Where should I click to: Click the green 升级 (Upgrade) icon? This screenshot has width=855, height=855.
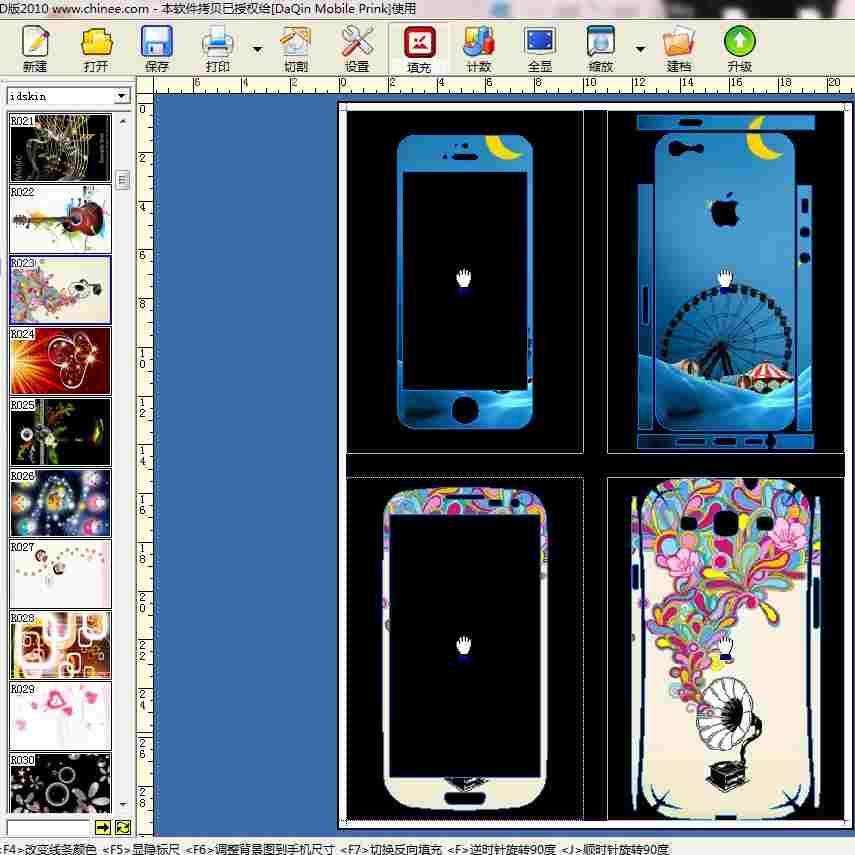tap(739, 48)
